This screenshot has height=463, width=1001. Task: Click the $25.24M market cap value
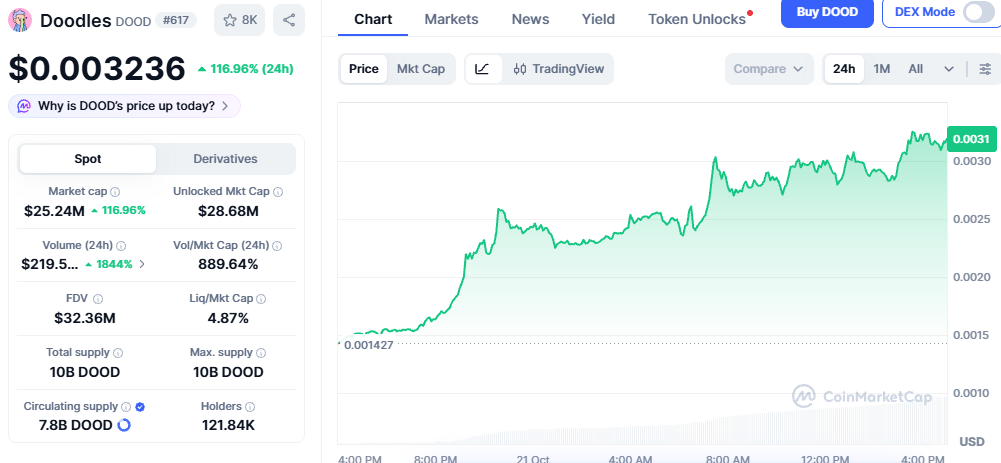pyautogui.click(x=54, y=210)
